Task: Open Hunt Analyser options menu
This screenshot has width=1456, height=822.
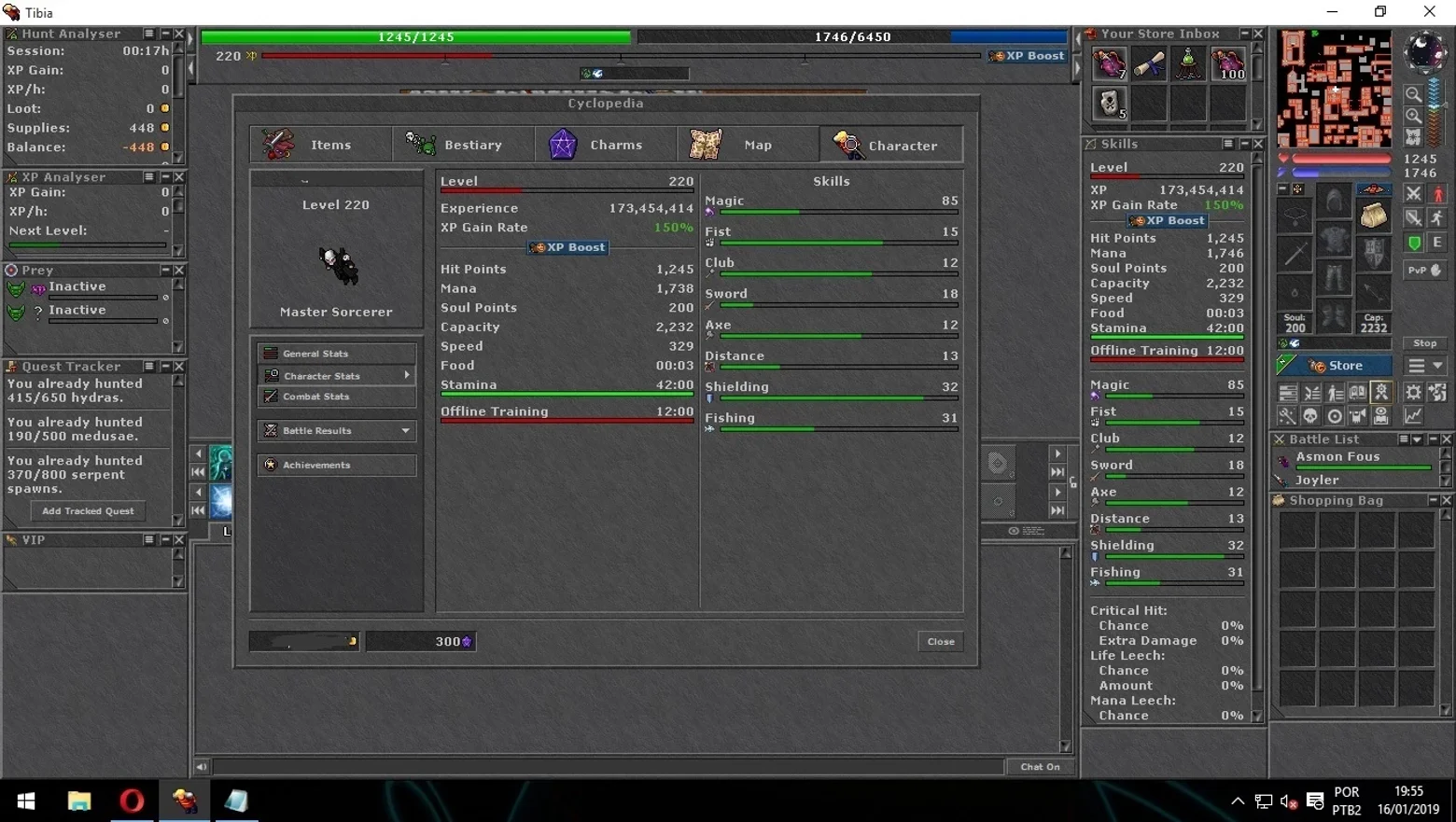Action: tap(148, 34)
